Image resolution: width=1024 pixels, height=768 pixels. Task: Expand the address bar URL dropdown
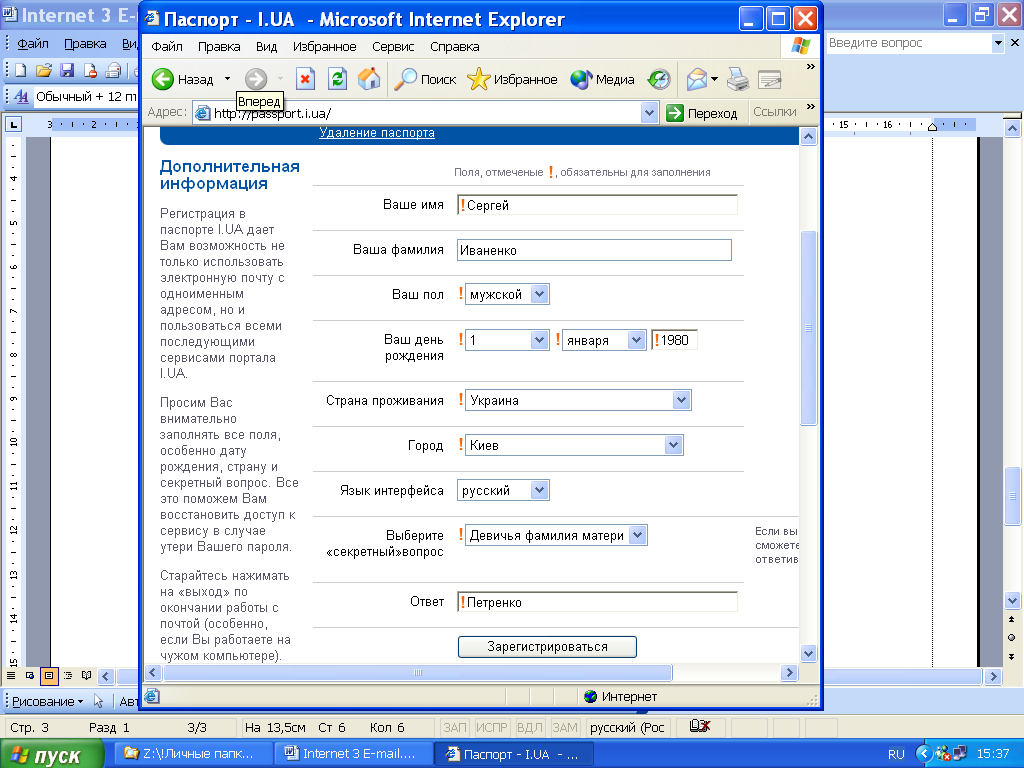click(649, 113)
